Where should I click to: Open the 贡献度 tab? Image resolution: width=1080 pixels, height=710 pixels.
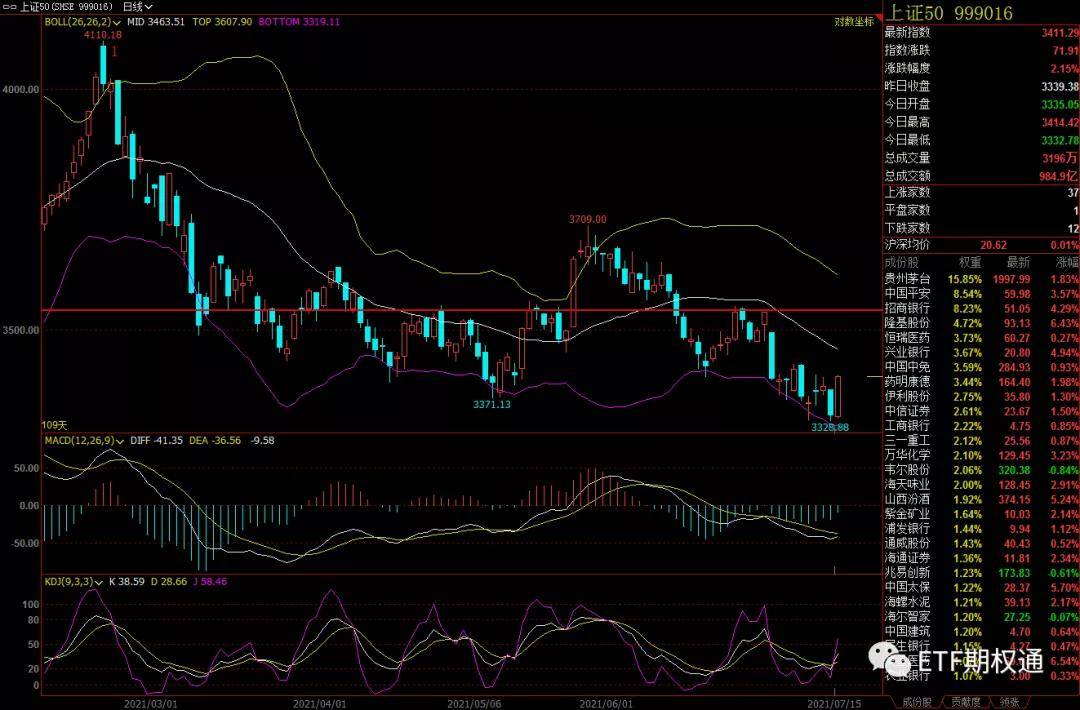click(966, 702)
